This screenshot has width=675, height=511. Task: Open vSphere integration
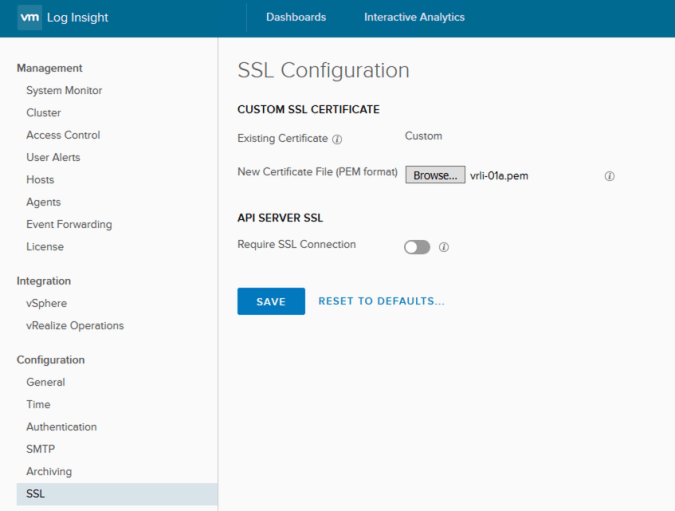[46, 304]
